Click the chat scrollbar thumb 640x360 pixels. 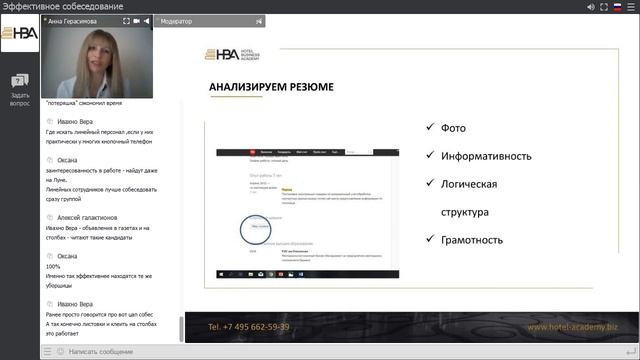click(x=181, y=329)
